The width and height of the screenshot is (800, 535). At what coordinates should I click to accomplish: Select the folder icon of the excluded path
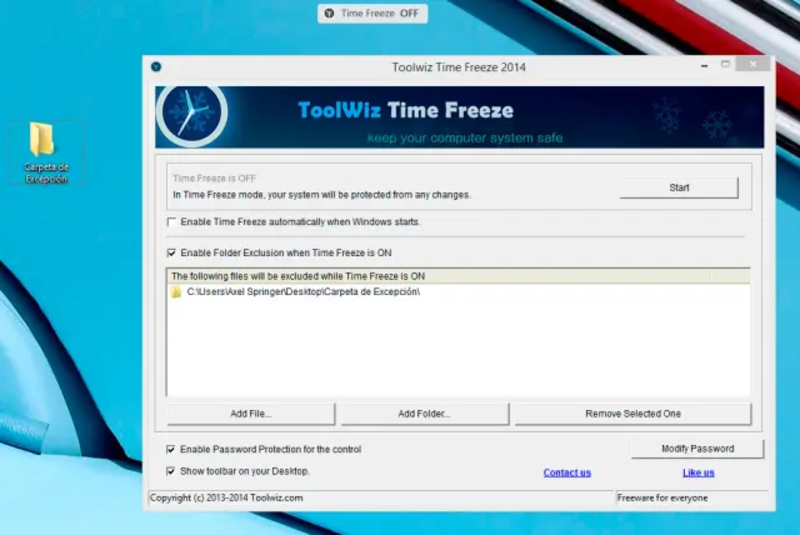[176, 292]
